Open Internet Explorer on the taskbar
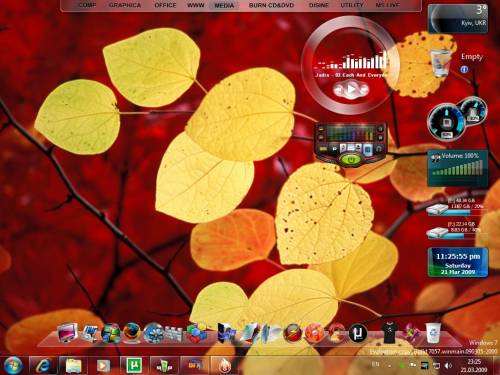The height and width of the screenshot is (375, 500). click(x=43, y=366)
